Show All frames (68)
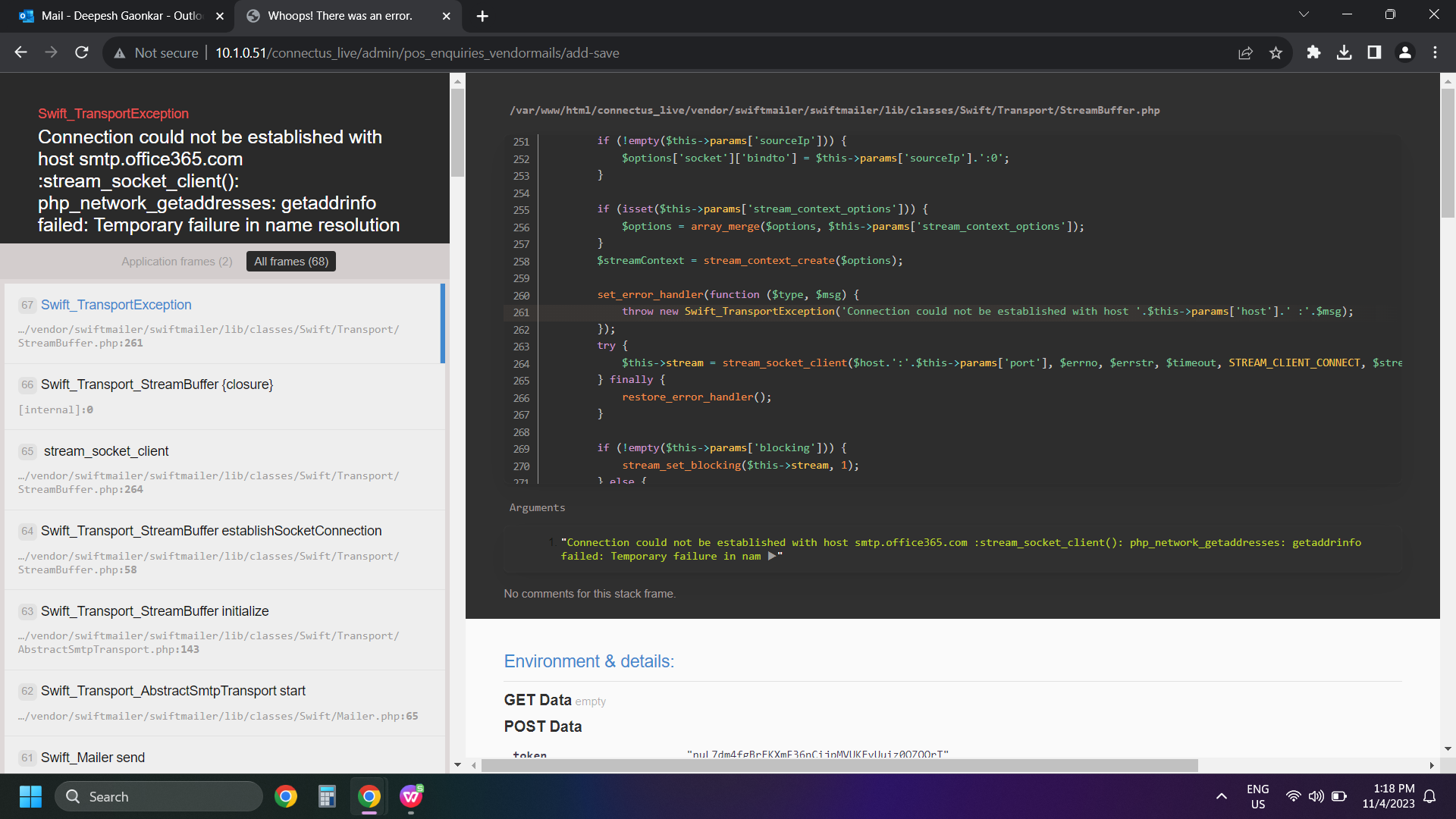Viewport: 1456px width, 819px height. pos(291,262)
